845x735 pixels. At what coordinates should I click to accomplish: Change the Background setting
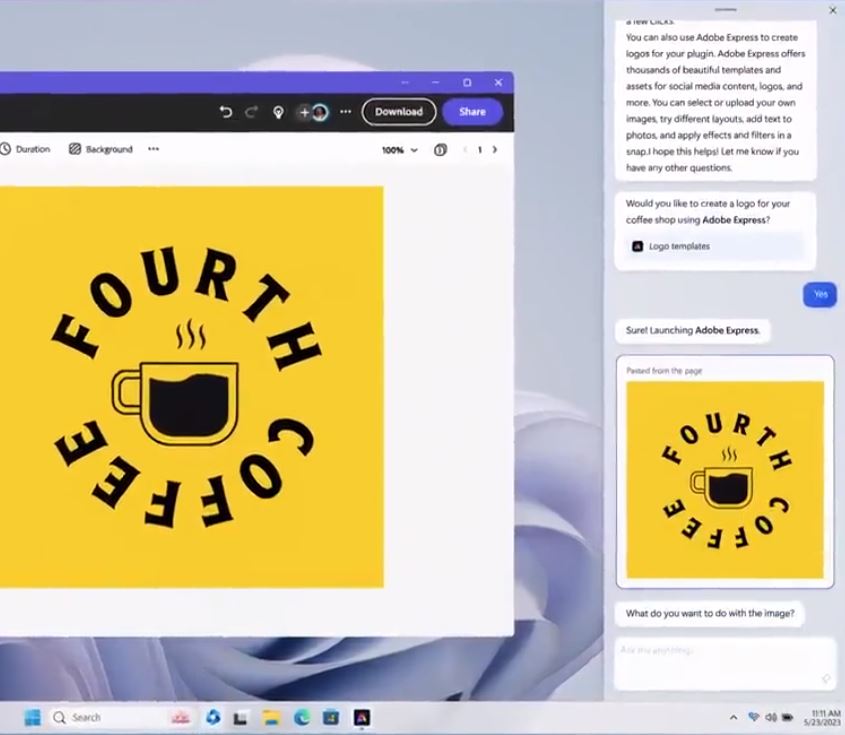coord(101,149)
